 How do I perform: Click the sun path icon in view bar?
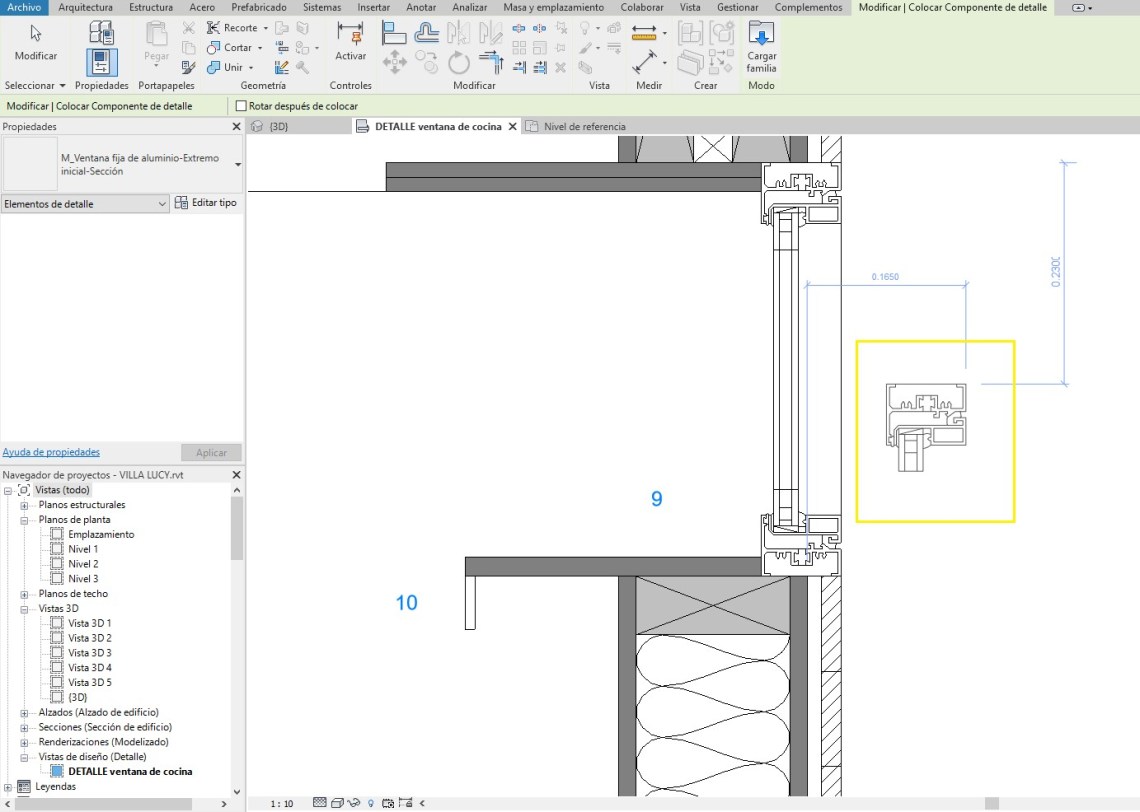pyautogui.click(x=353, y=803)
